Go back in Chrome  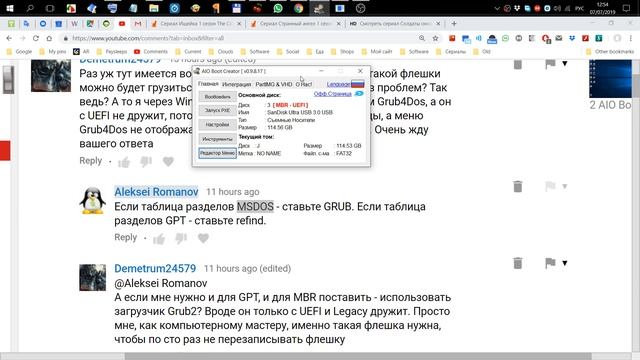(9, 38)
